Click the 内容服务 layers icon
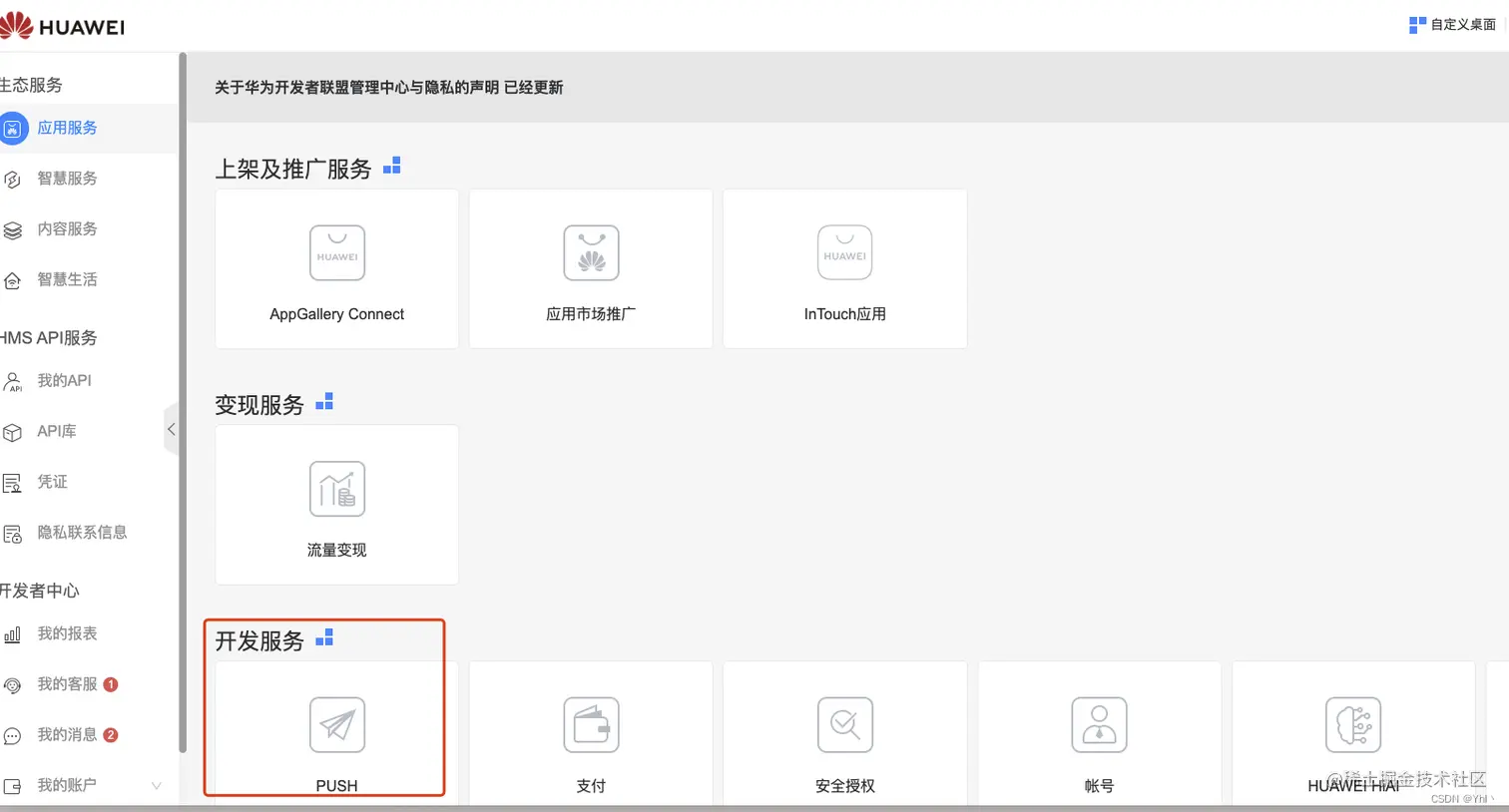1509x812 pixels. (12, 230)
